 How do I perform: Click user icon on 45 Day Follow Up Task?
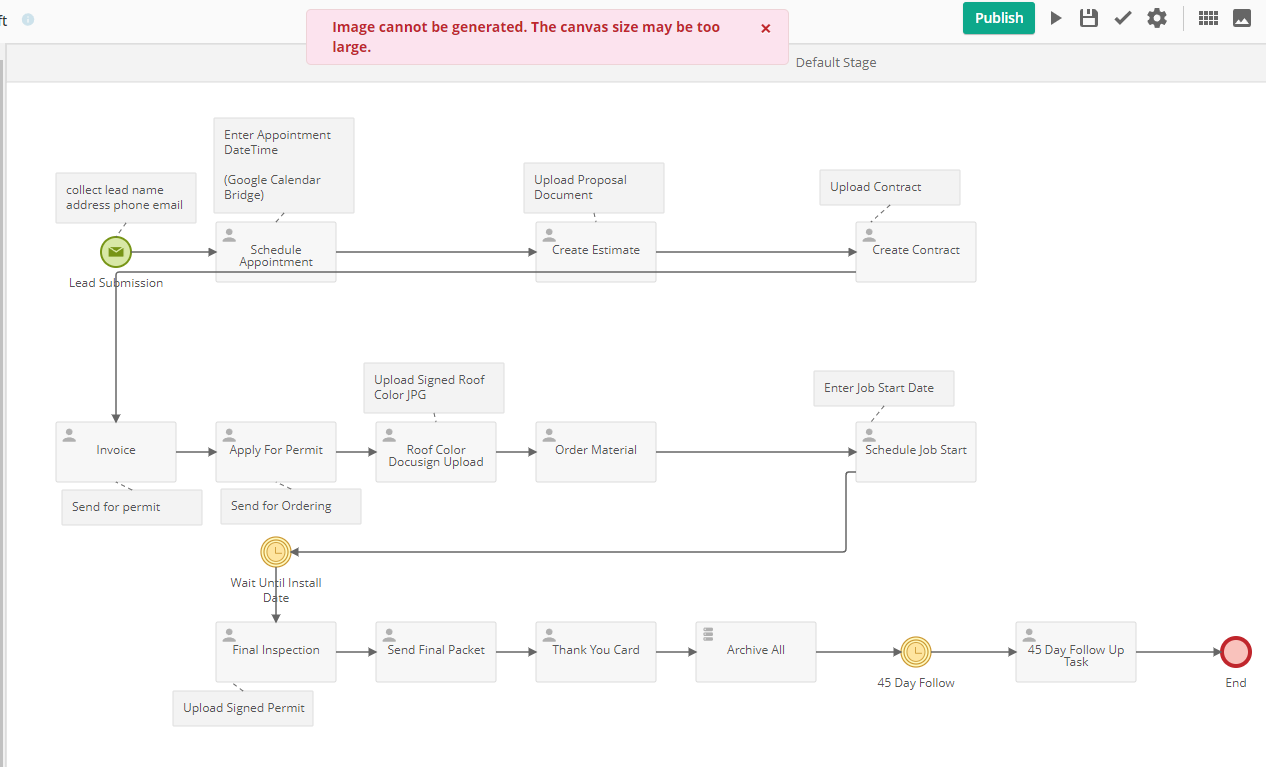tap(1029, 635)
